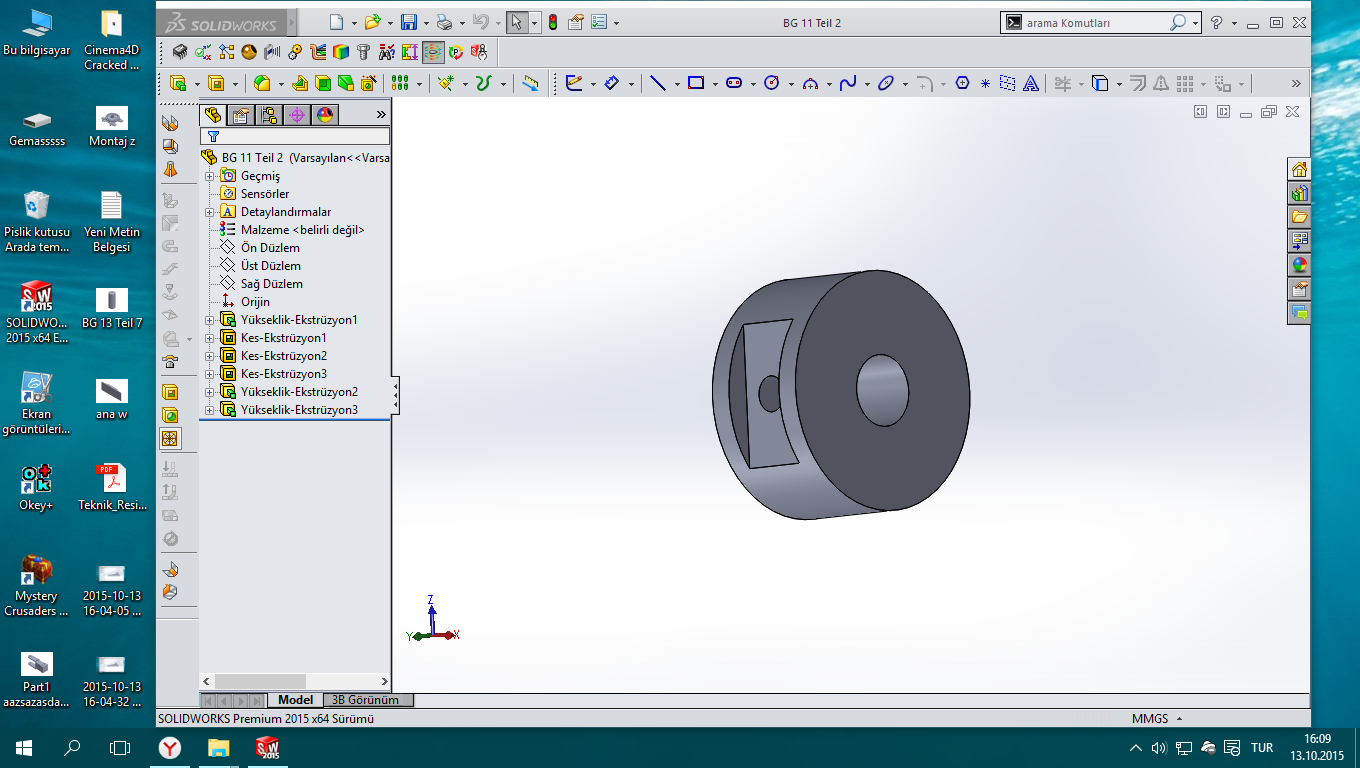Click the Linear Pattern icon
The width and height of the screenshot is (1360, 768).
coord(400,83)
